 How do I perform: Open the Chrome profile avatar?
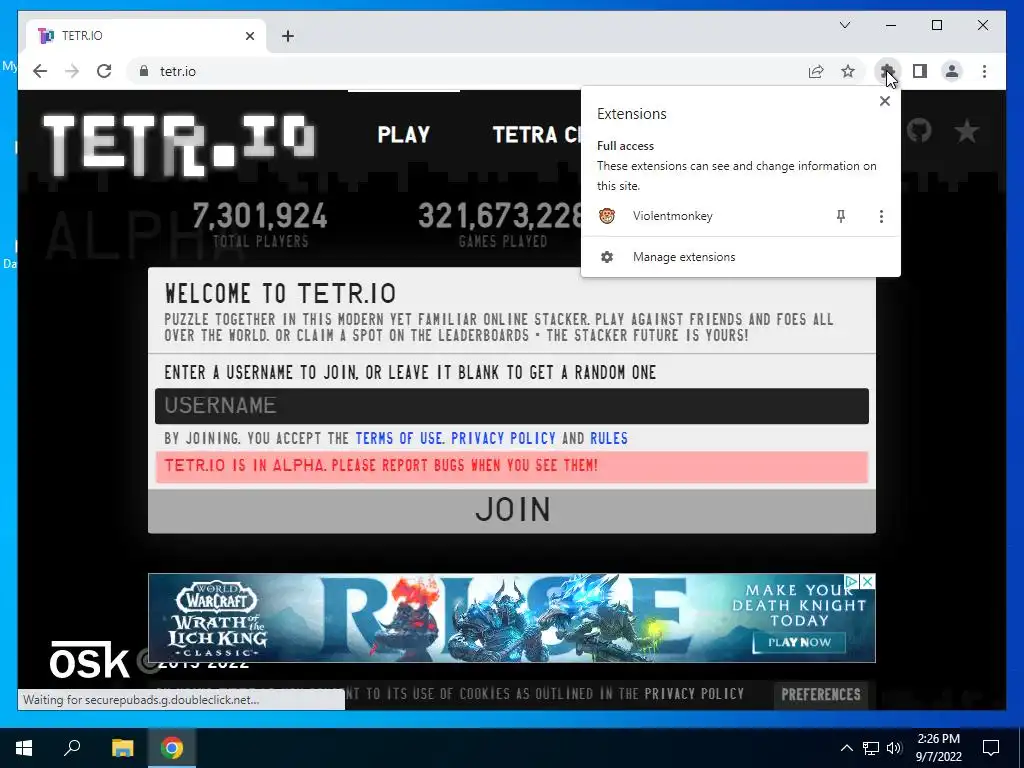(x=952, y=71)
